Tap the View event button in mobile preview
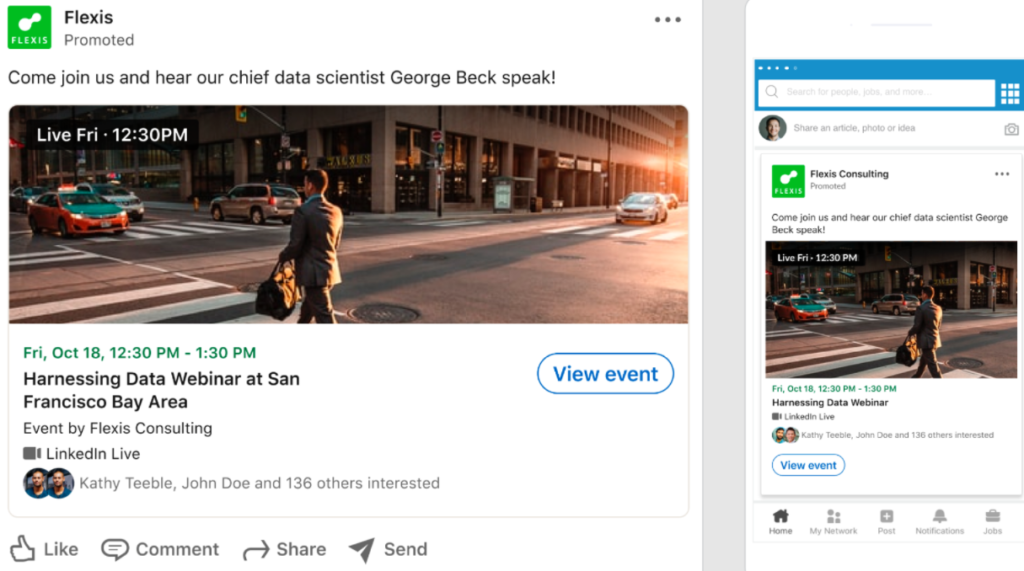 click(x=808, y=465)
